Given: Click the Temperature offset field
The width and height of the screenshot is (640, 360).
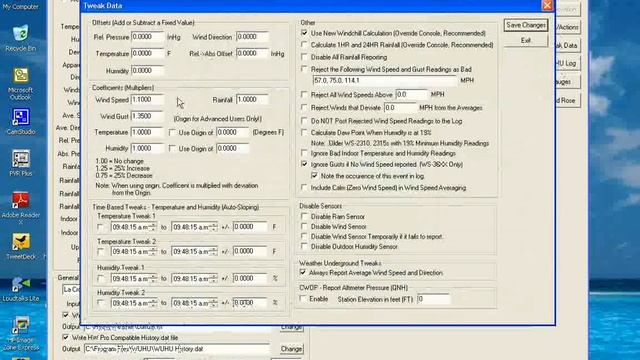Looking at the screenshot, I should click(147, 53).
